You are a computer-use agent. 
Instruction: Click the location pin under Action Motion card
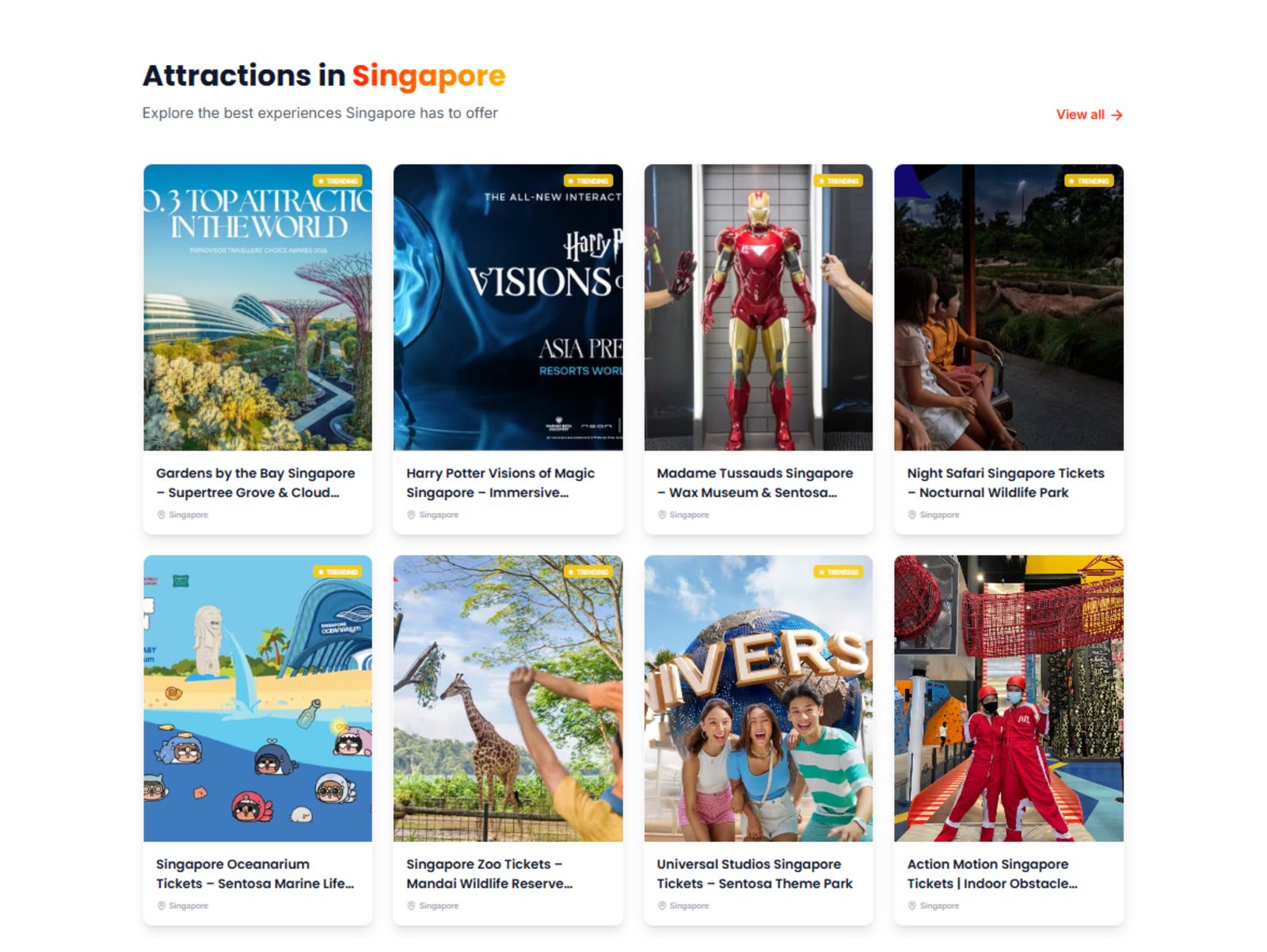pyautogui.click(x=912, y=906)
